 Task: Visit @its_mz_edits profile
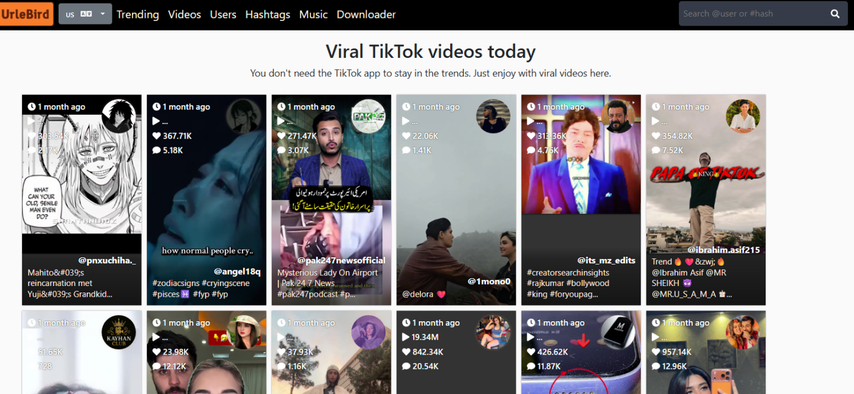click(x=606, y=260)
